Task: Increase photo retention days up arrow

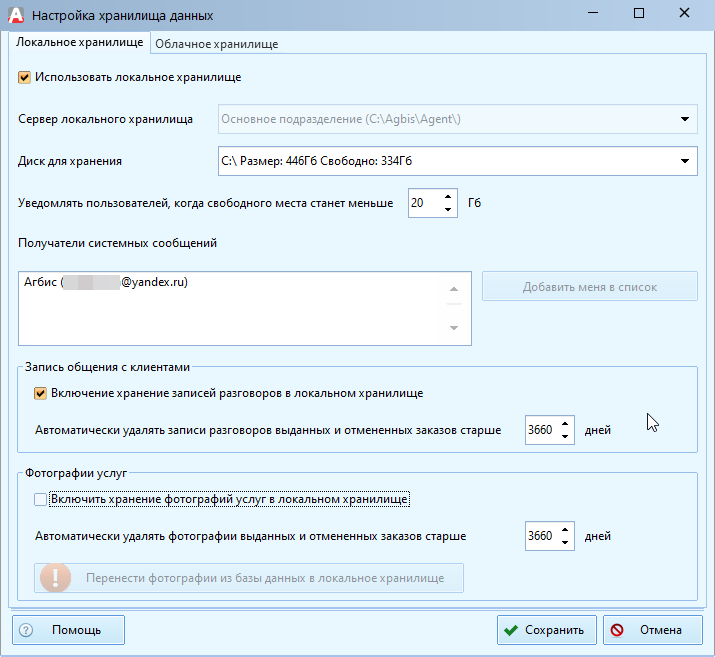Action: coord(565,529)
